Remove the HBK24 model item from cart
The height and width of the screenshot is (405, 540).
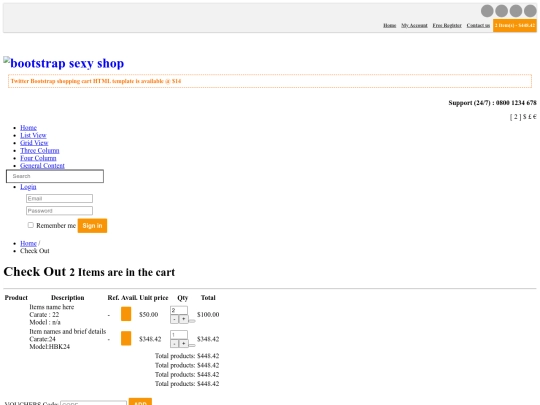[192, 345]
